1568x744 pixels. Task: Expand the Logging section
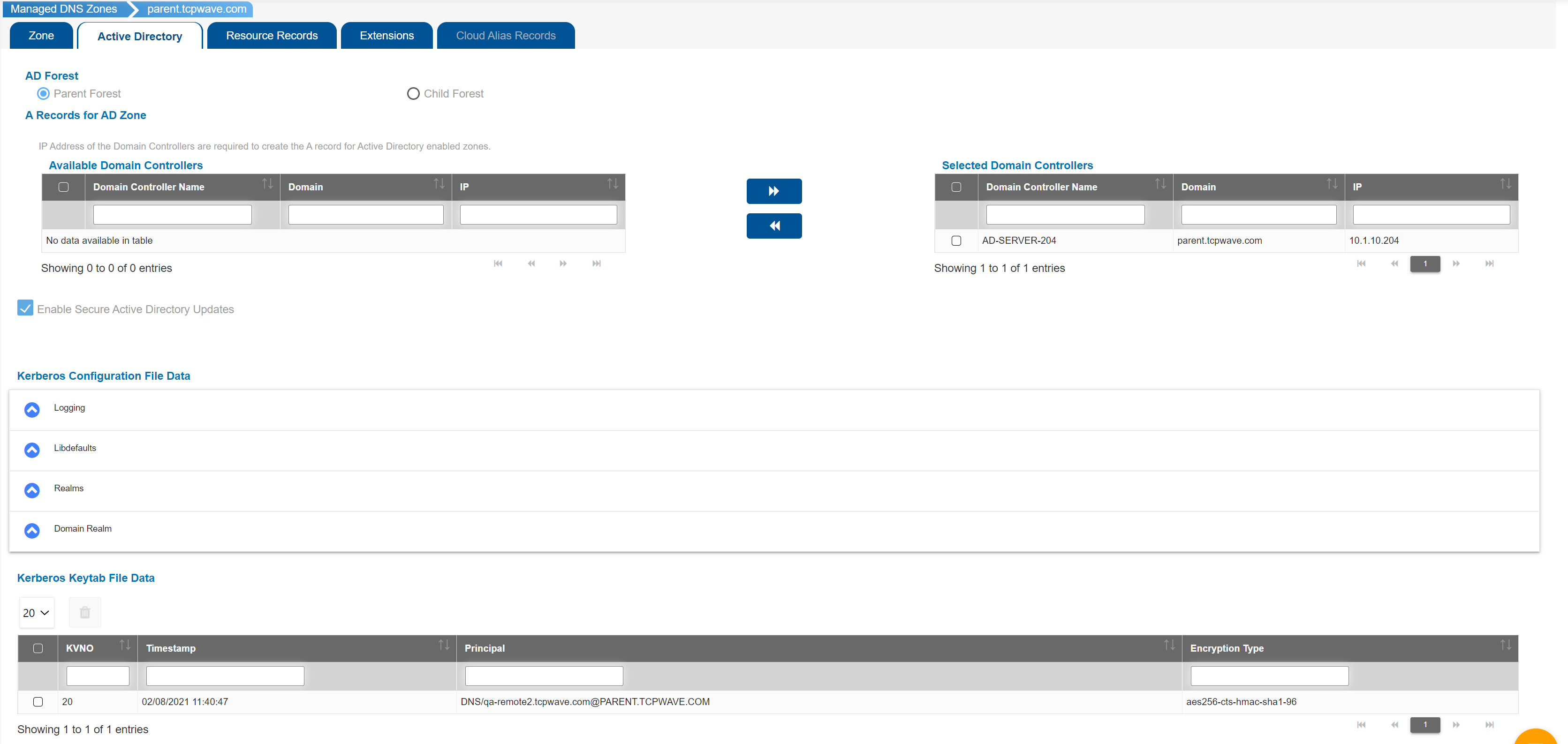[31, 410]
